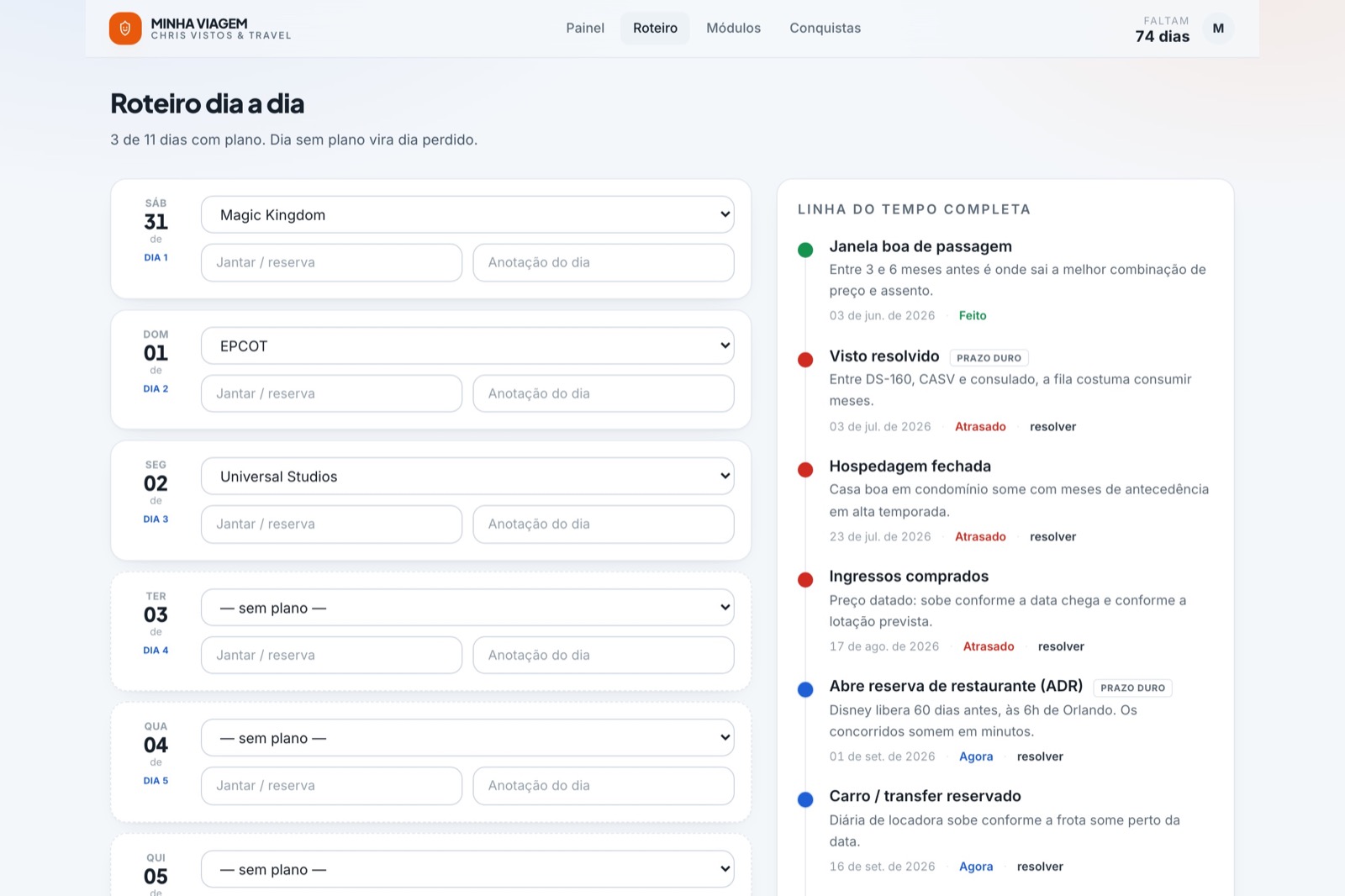Click Anotação do dia field for Dia 1
This screenshot has width=1345, height=896.
604,262
